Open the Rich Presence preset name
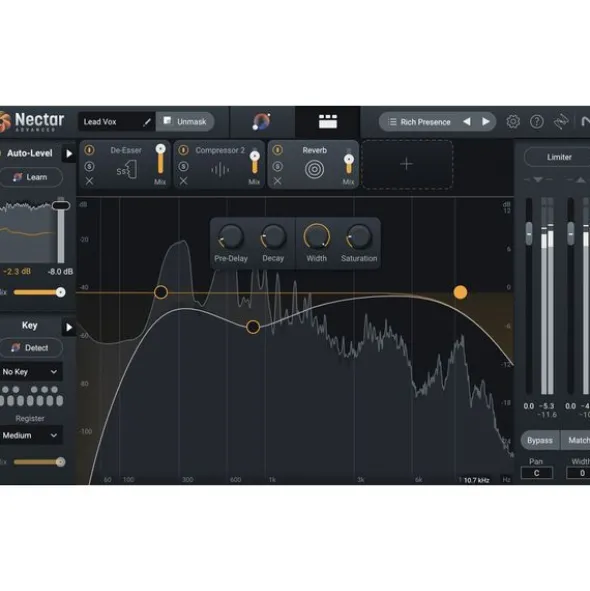This screenshot has width=590, height=591. [x=425, y=122]
